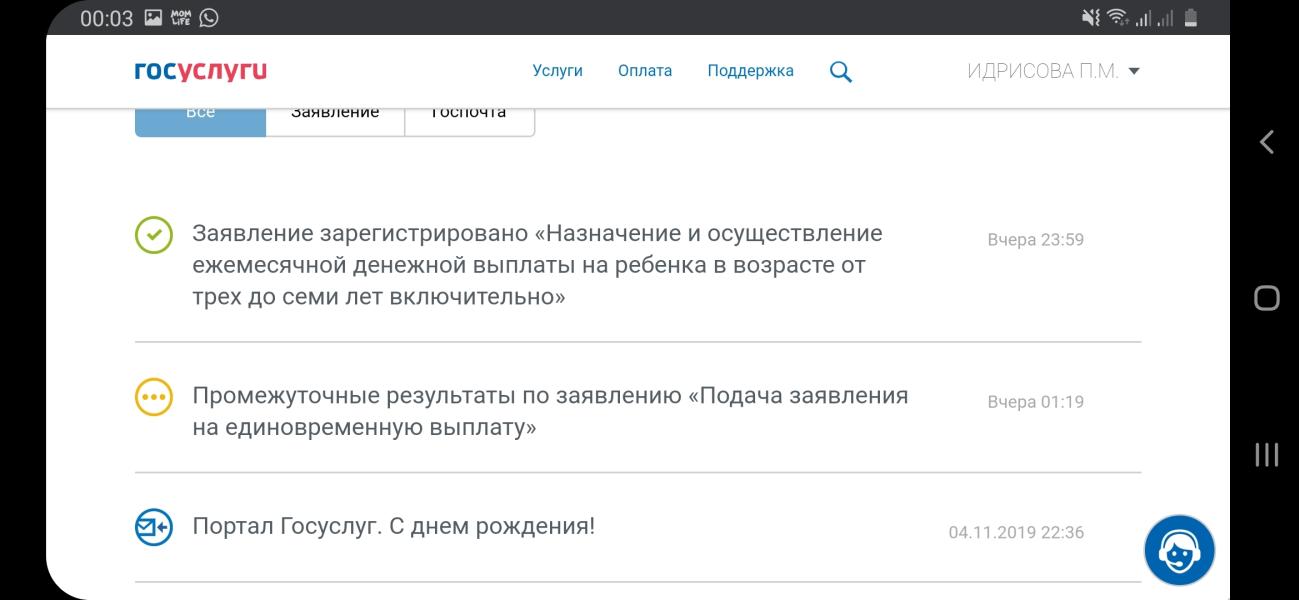Click the yellow pending dots status icon
This screenshot has width=1299, height=600.
(154, 397)
